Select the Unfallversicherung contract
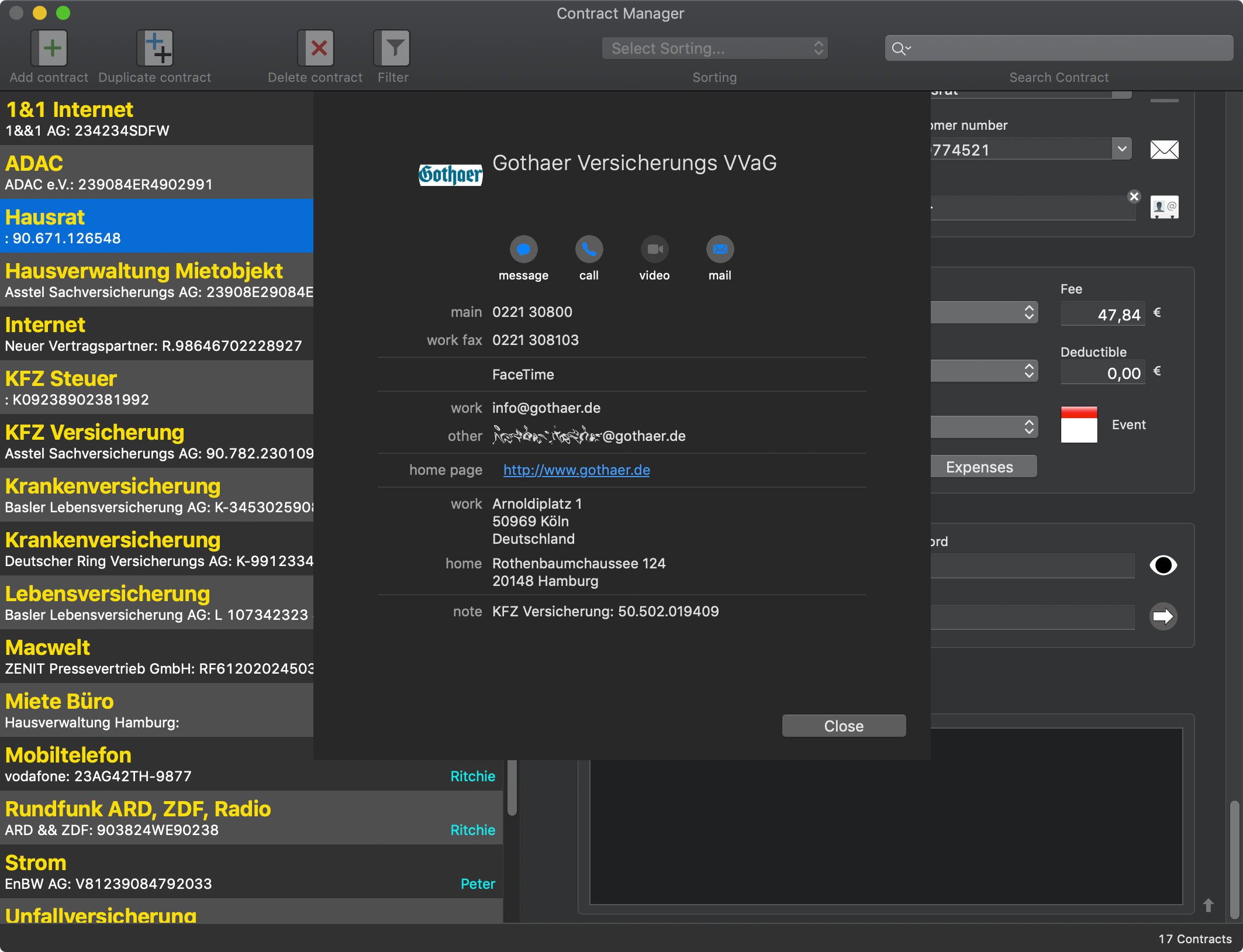Screen dimensions: 1243x952 coord(251,912)
